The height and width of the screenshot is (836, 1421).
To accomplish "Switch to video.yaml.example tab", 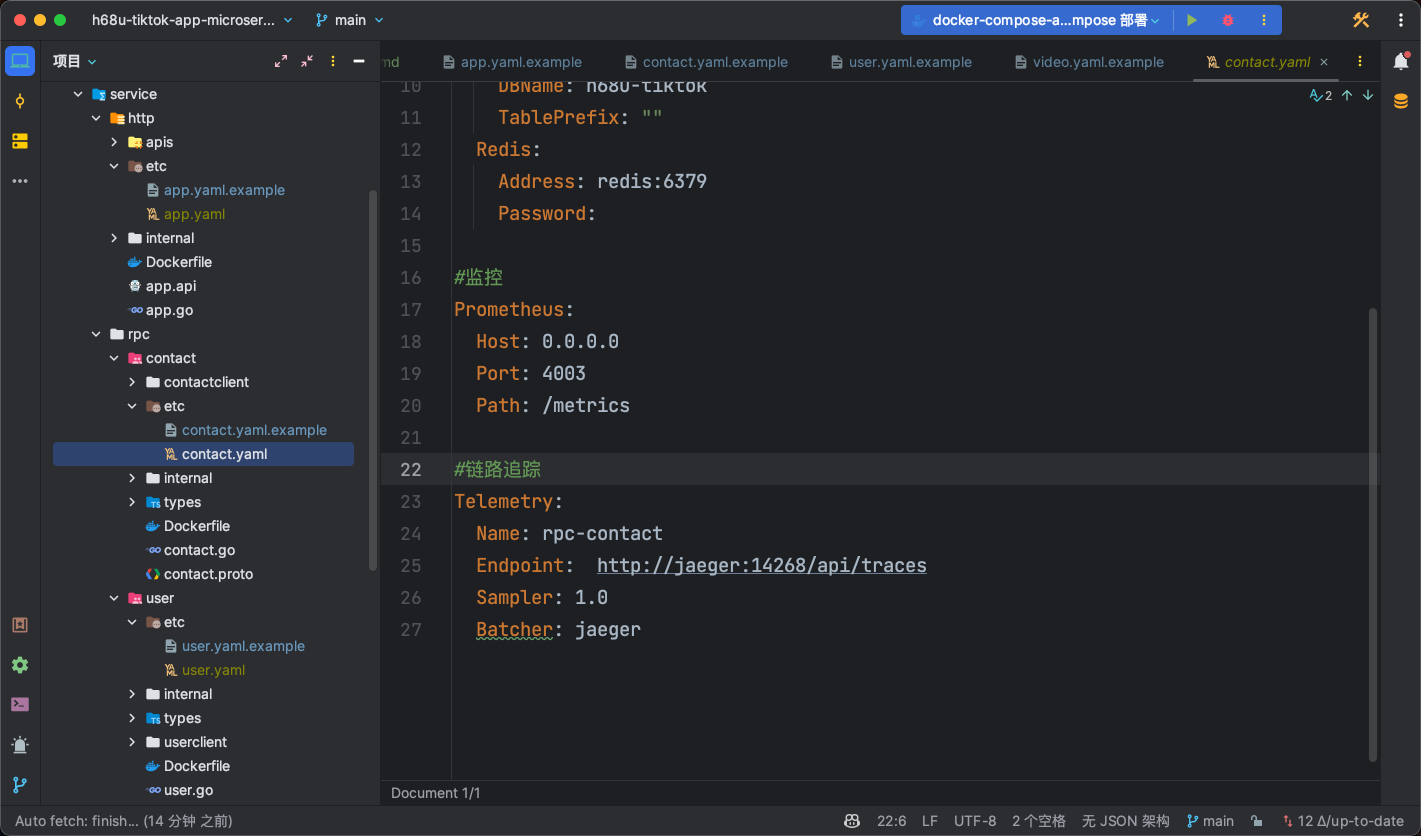I will pyautogui.click(x=1089, y=62).
